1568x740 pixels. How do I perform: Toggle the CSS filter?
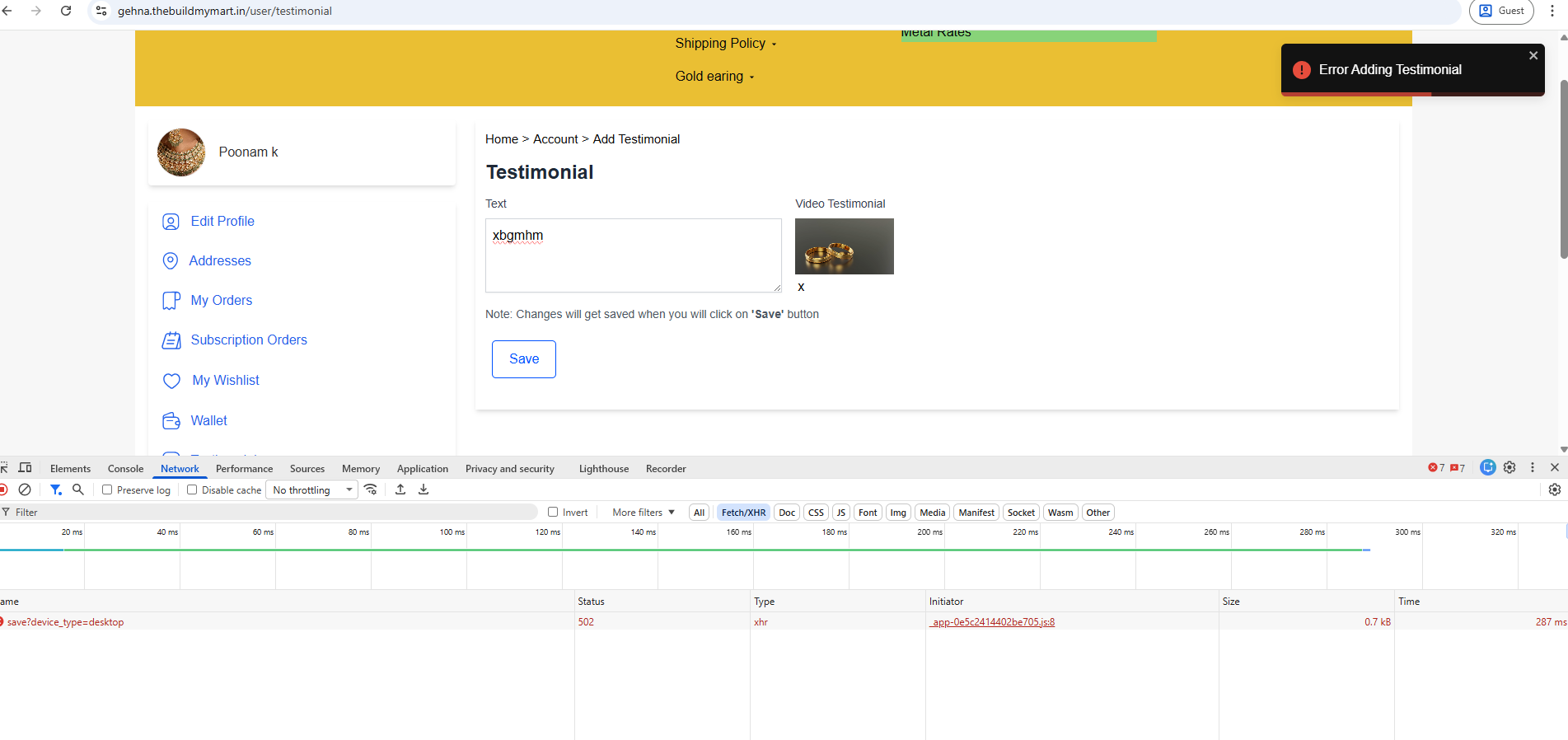816,512
